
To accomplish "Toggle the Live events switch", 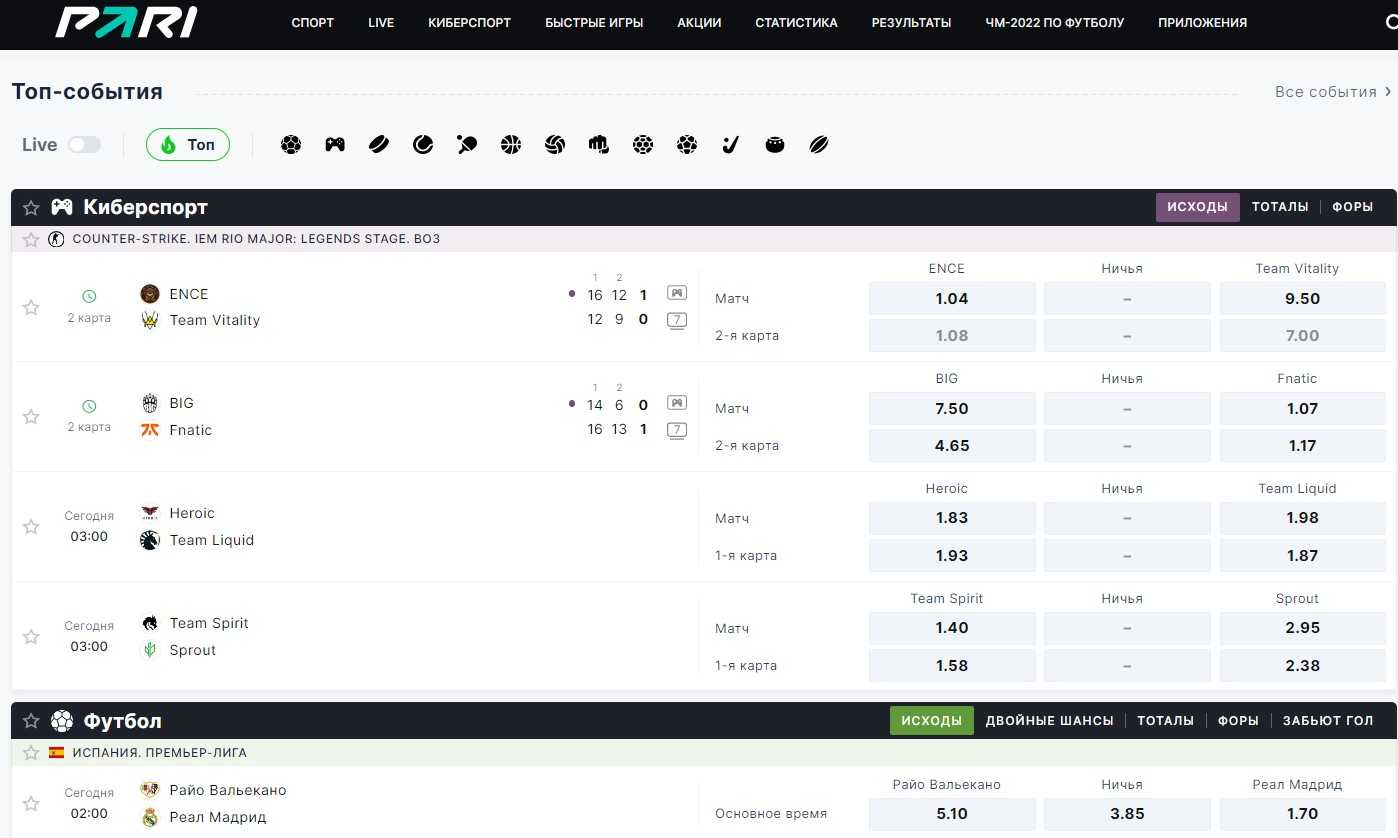I will 84,145.
